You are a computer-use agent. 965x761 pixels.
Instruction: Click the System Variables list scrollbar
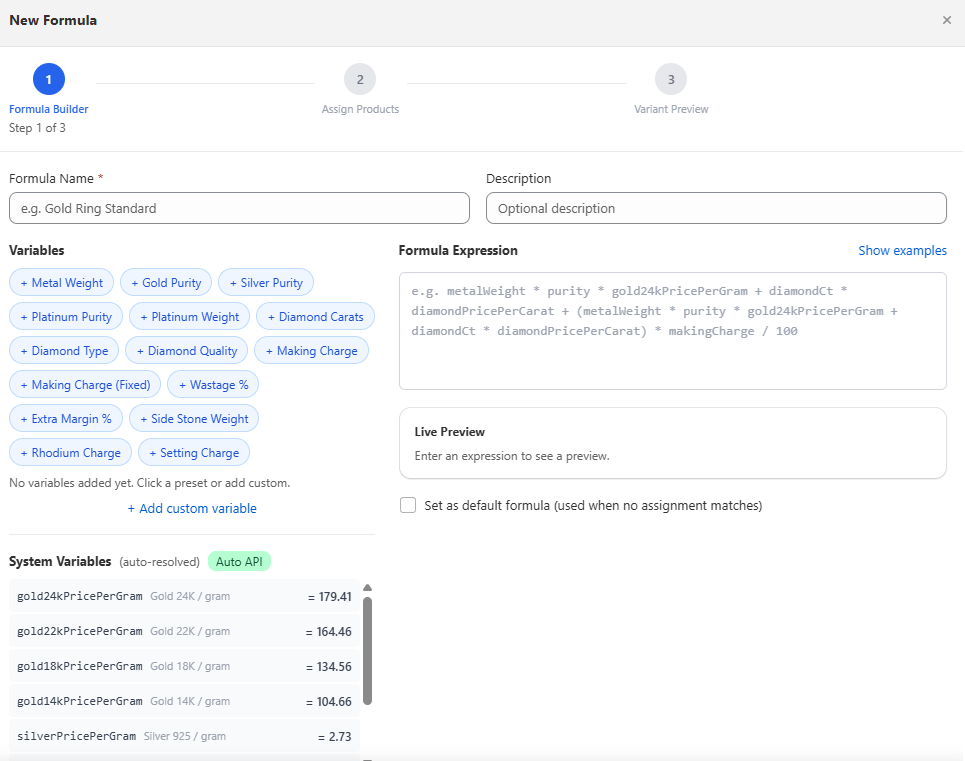[367, 650]
